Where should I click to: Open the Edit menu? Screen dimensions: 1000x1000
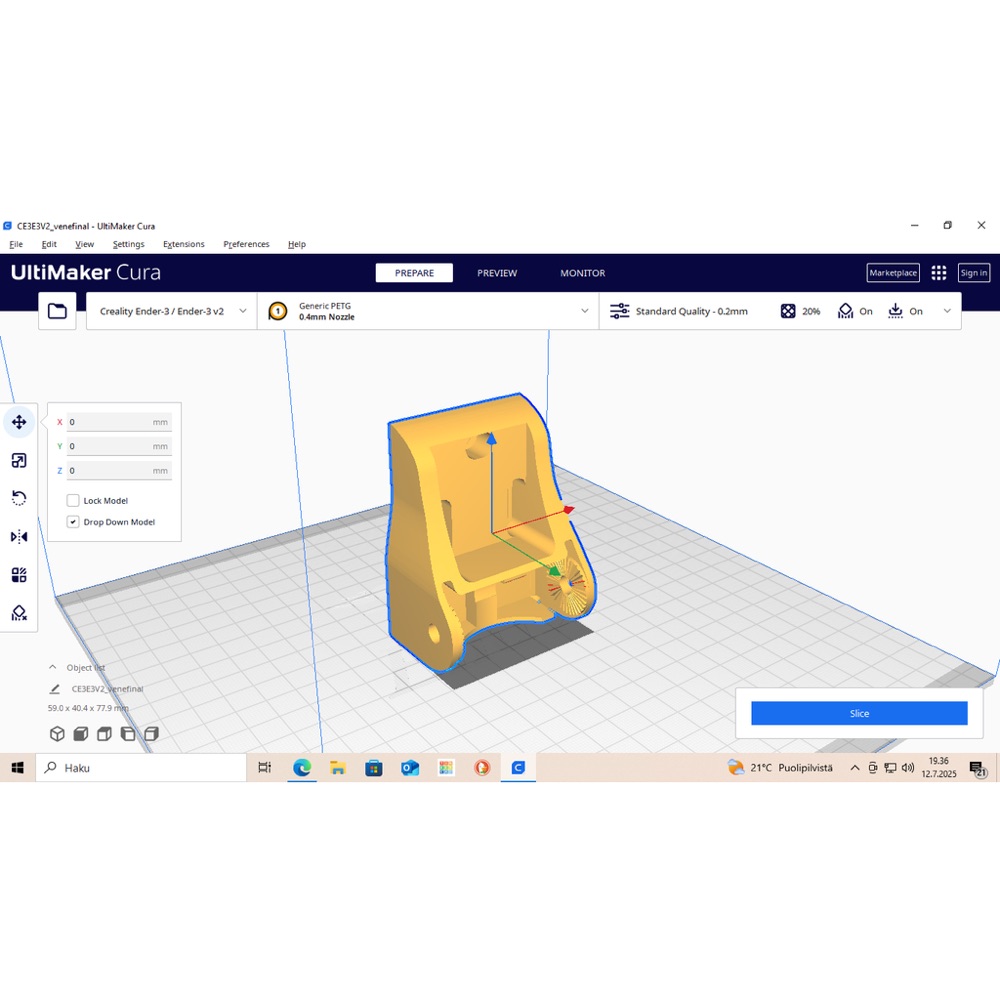pyautogui.click(x=49, y=244)
